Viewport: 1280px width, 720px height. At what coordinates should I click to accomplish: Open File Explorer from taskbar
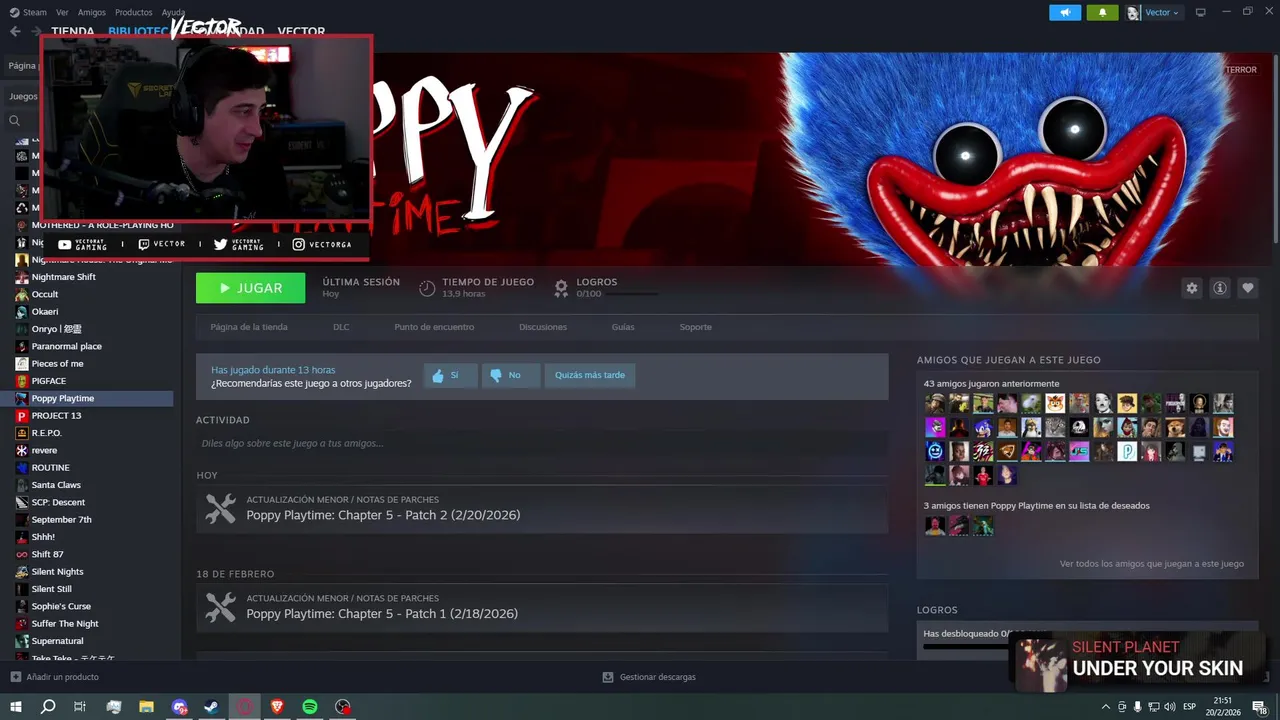(146, 707)
